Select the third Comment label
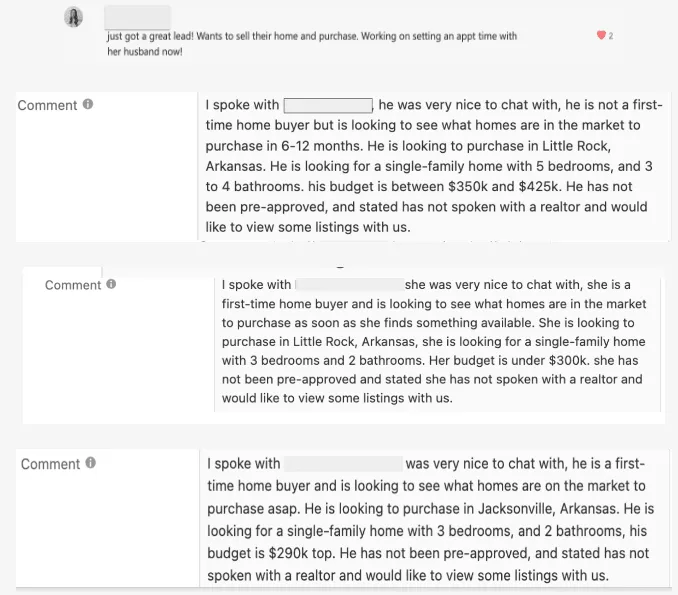This screenshot has width=678, height=595. tap(50, 464)
